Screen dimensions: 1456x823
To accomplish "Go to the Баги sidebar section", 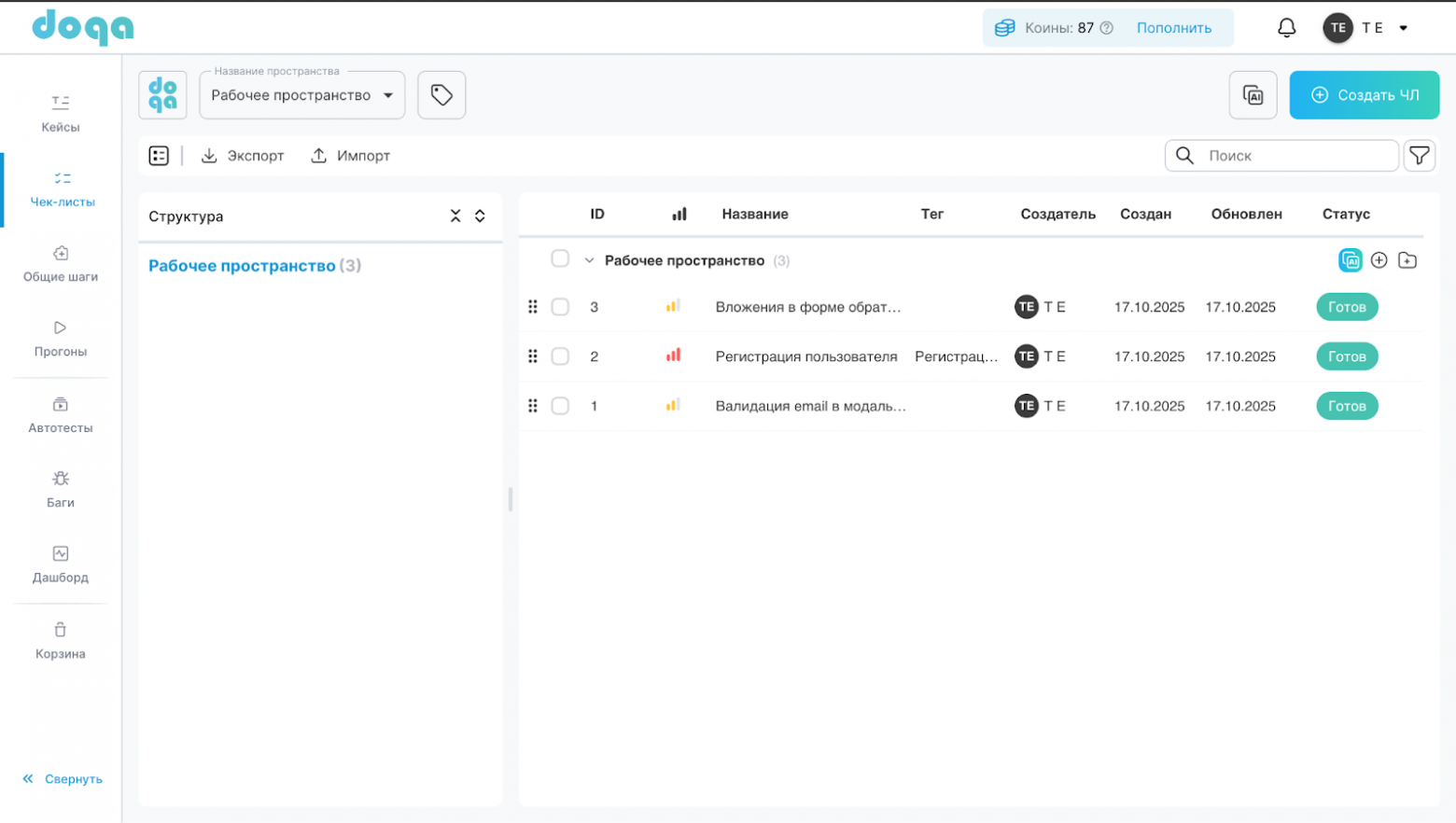I will [x=61, y=488].
